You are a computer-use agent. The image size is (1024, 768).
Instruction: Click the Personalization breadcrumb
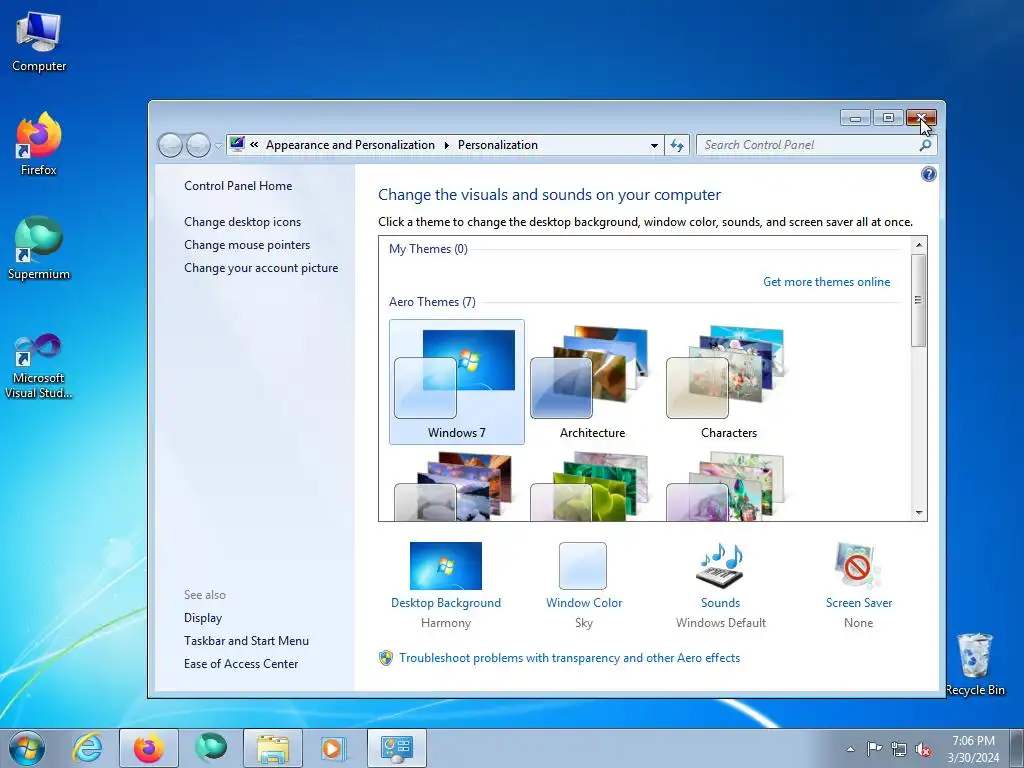point(498,145)
